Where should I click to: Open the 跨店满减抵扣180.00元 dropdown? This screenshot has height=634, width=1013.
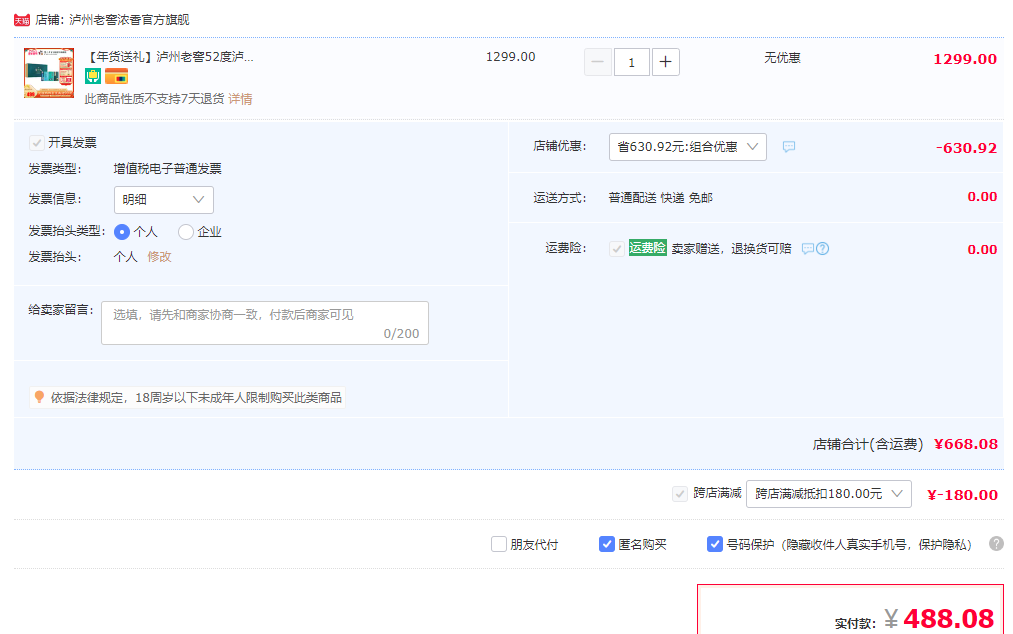pos(829,494)
